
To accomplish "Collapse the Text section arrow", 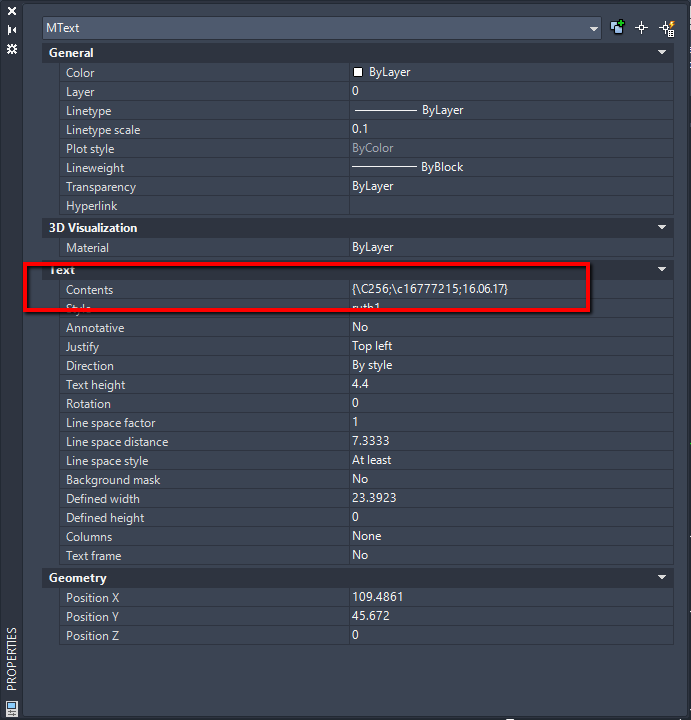I will pos(662,270).
